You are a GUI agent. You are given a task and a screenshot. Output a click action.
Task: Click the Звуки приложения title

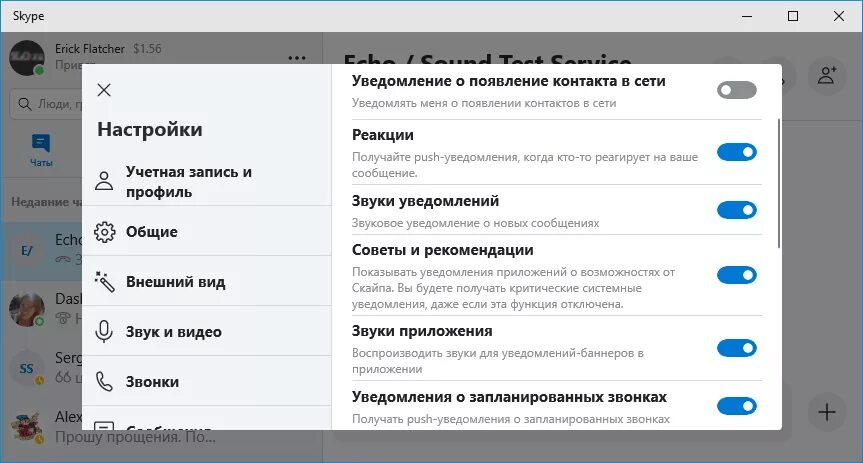click(x=422, y=331)
